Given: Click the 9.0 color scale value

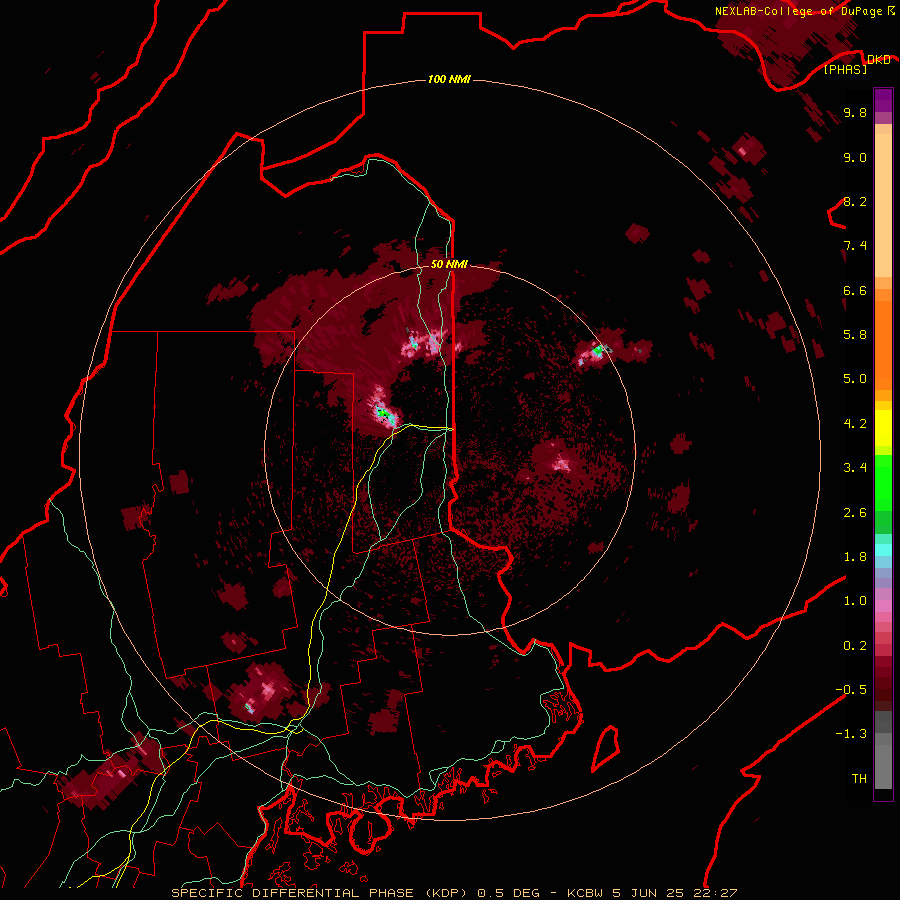Looking at the screenshot, I should pos(855,158).
